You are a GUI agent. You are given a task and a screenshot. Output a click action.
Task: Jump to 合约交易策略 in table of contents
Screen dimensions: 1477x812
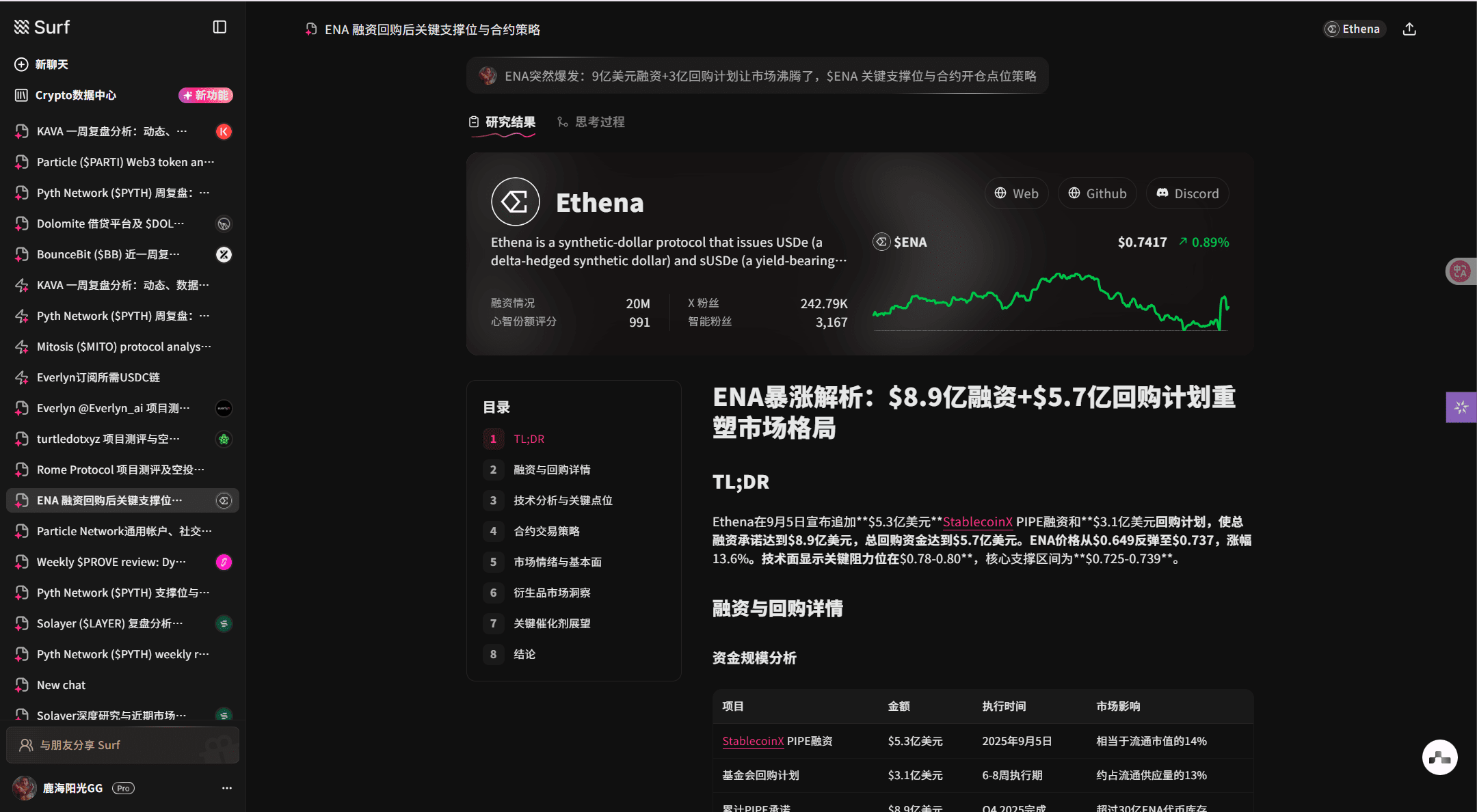[546, 531]
